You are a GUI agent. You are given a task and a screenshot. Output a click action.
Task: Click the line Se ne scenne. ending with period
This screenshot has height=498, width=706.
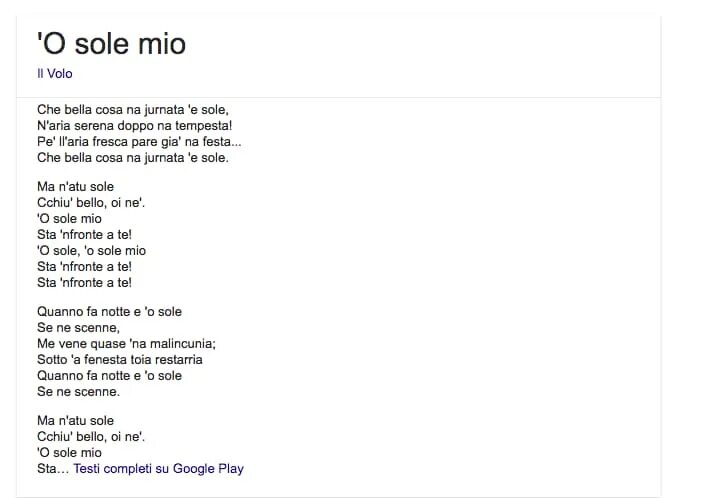(x=78, y=392)
